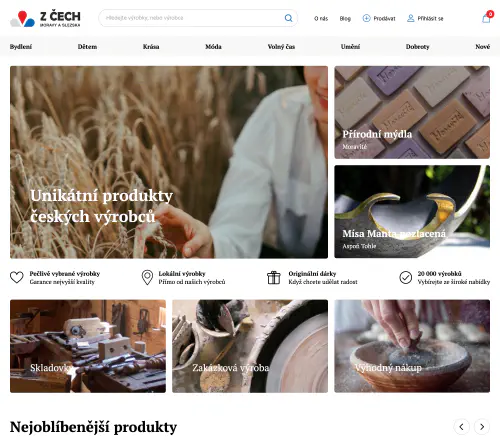This screenshot has width=500, height=445.
Task: Click the gift box Originální dárky icon
Action: [x=274, y=277]
